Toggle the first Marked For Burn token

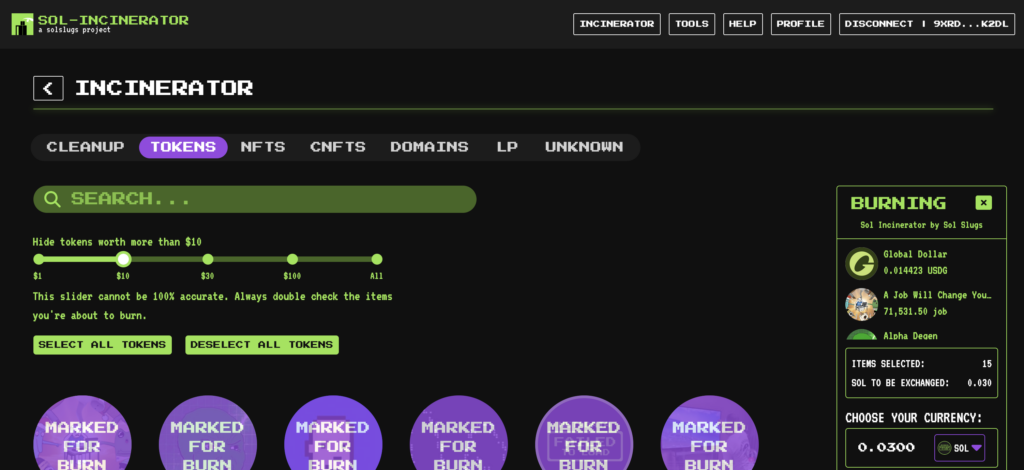tap(82, 434)
